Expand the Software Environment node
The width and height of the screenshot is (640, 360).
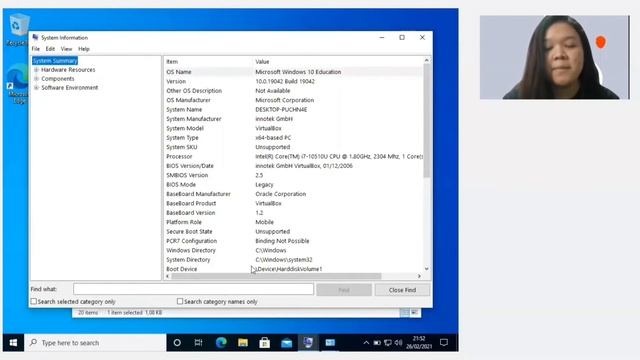36,88
